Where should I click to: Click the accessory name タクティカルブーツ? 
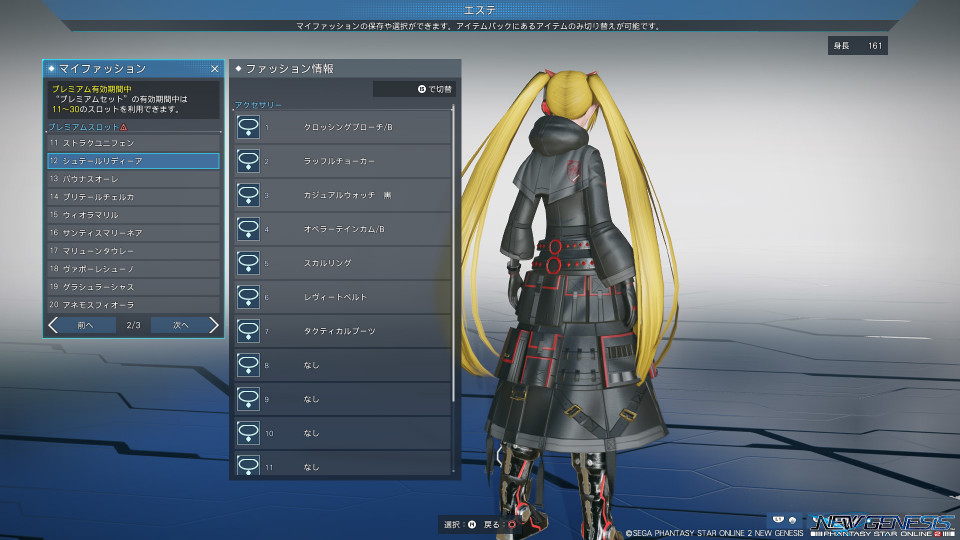point(340,331)
